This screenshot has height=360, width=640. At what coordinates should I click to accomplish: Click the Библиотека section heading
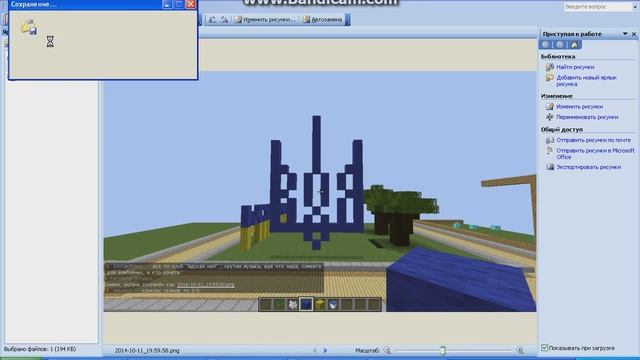tap(558, 56)
